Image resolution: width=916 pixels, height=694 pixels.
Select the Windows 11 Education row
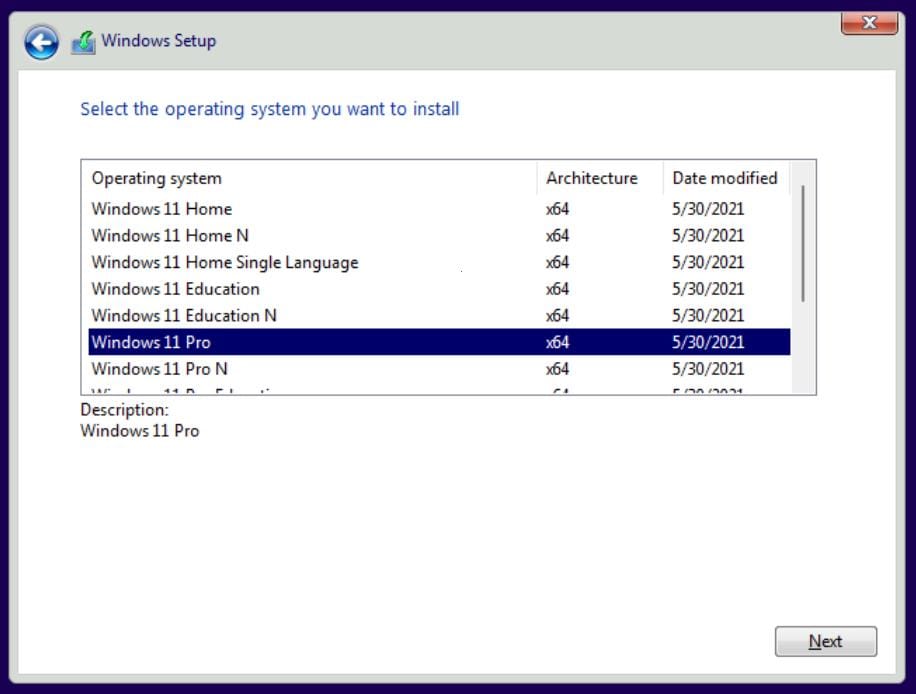tap(439, 289)
